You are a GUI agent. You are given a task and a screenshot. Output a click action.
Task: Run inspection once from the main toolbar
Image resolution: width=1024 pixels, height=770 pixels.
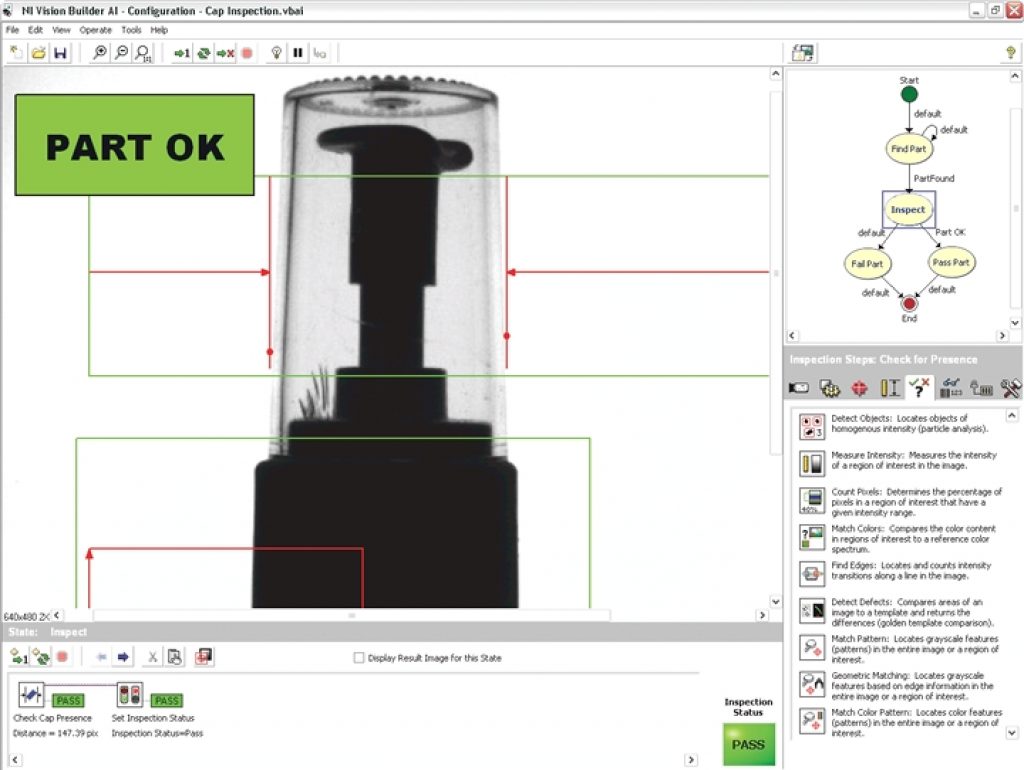[x=181, y=53]
